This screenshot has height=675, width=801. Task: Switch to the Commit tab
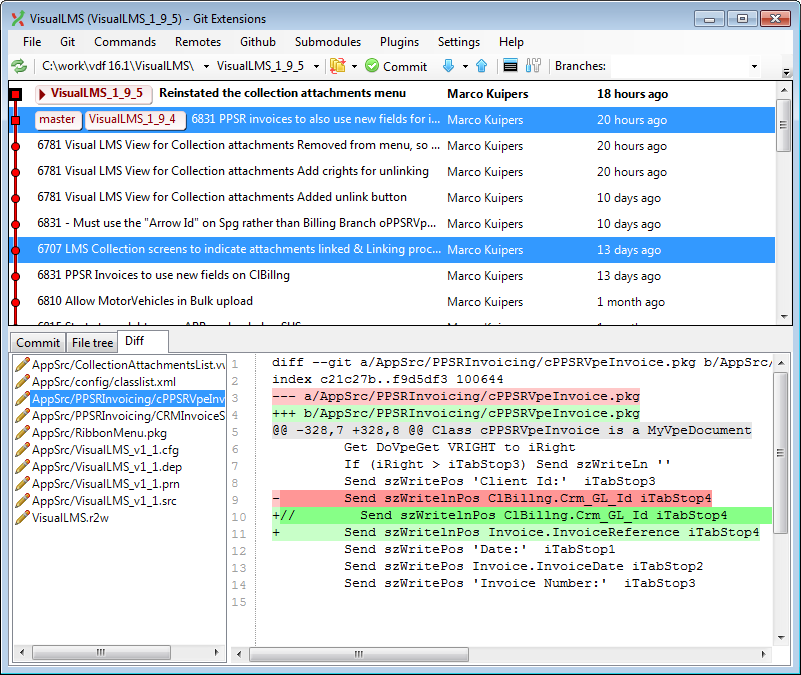pyautogui.click(x=38, y=342)
